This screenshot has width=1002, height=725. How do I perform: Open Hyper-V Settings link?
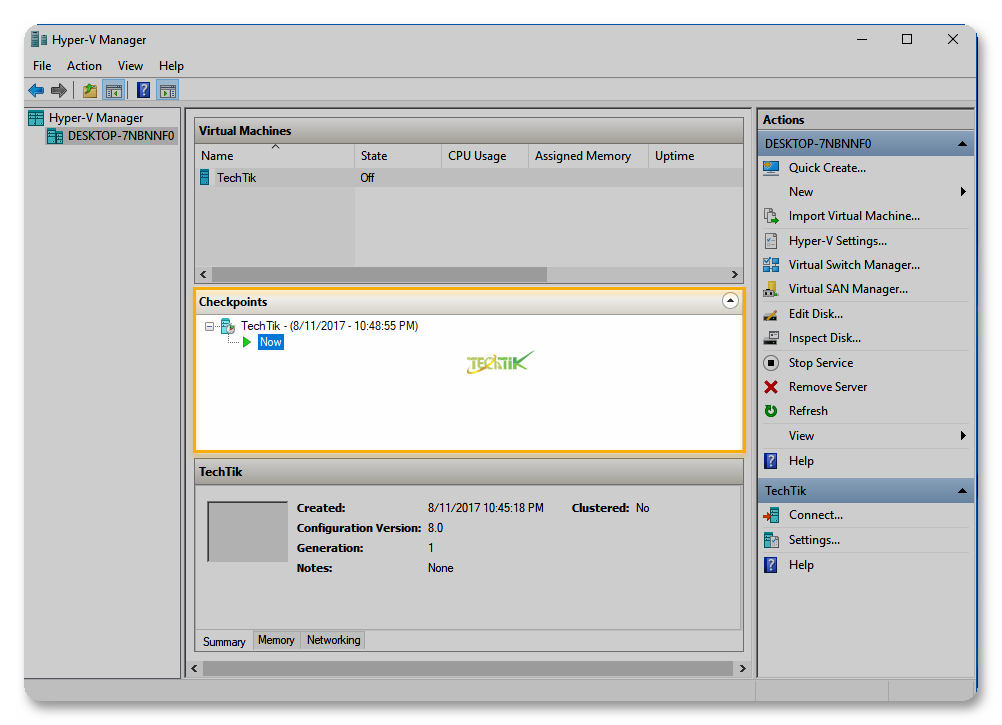(837, 241)
